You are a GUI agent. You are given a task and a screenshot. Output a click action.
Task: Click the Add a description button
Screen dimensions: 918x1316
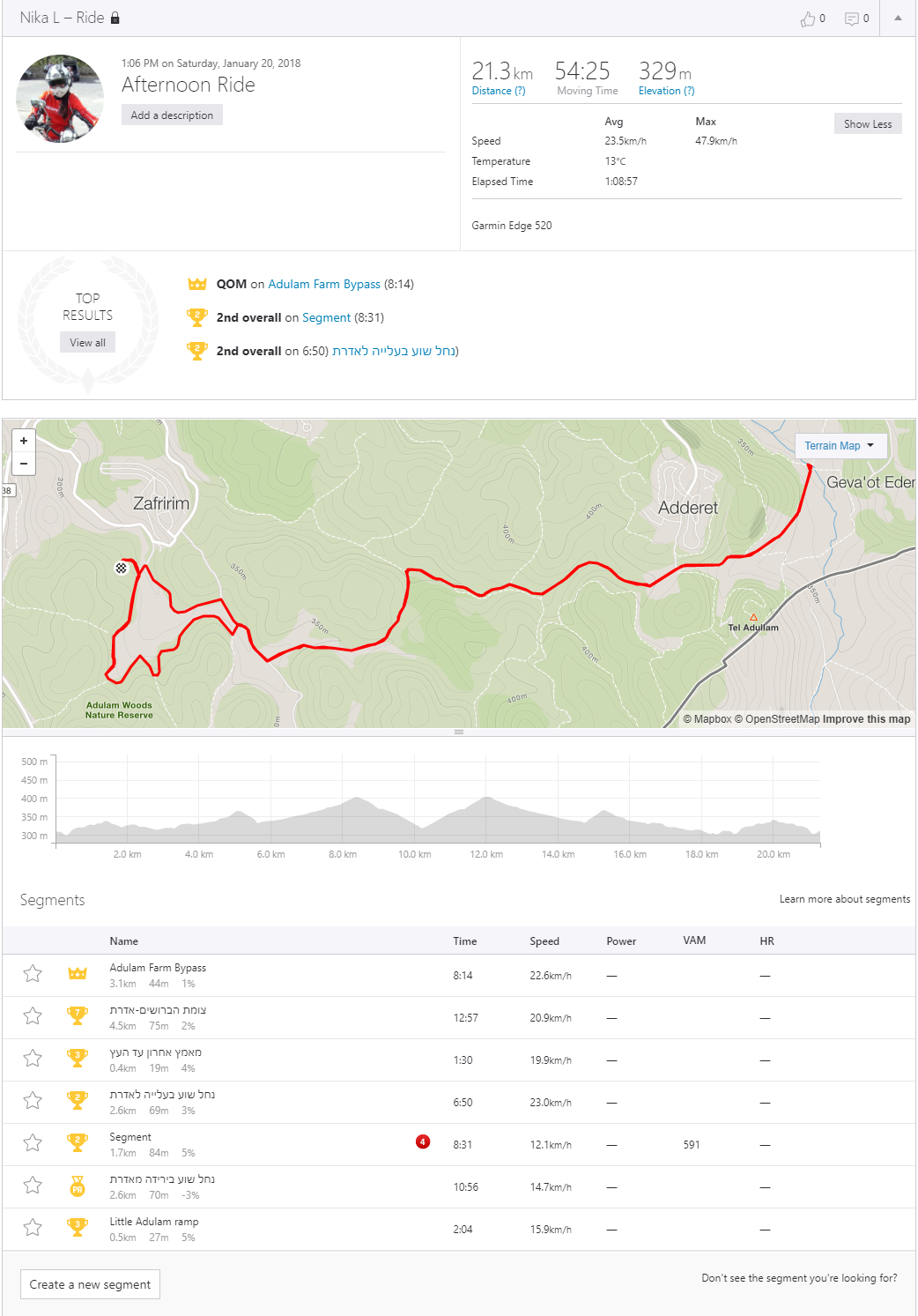click(x=172, y=115)
